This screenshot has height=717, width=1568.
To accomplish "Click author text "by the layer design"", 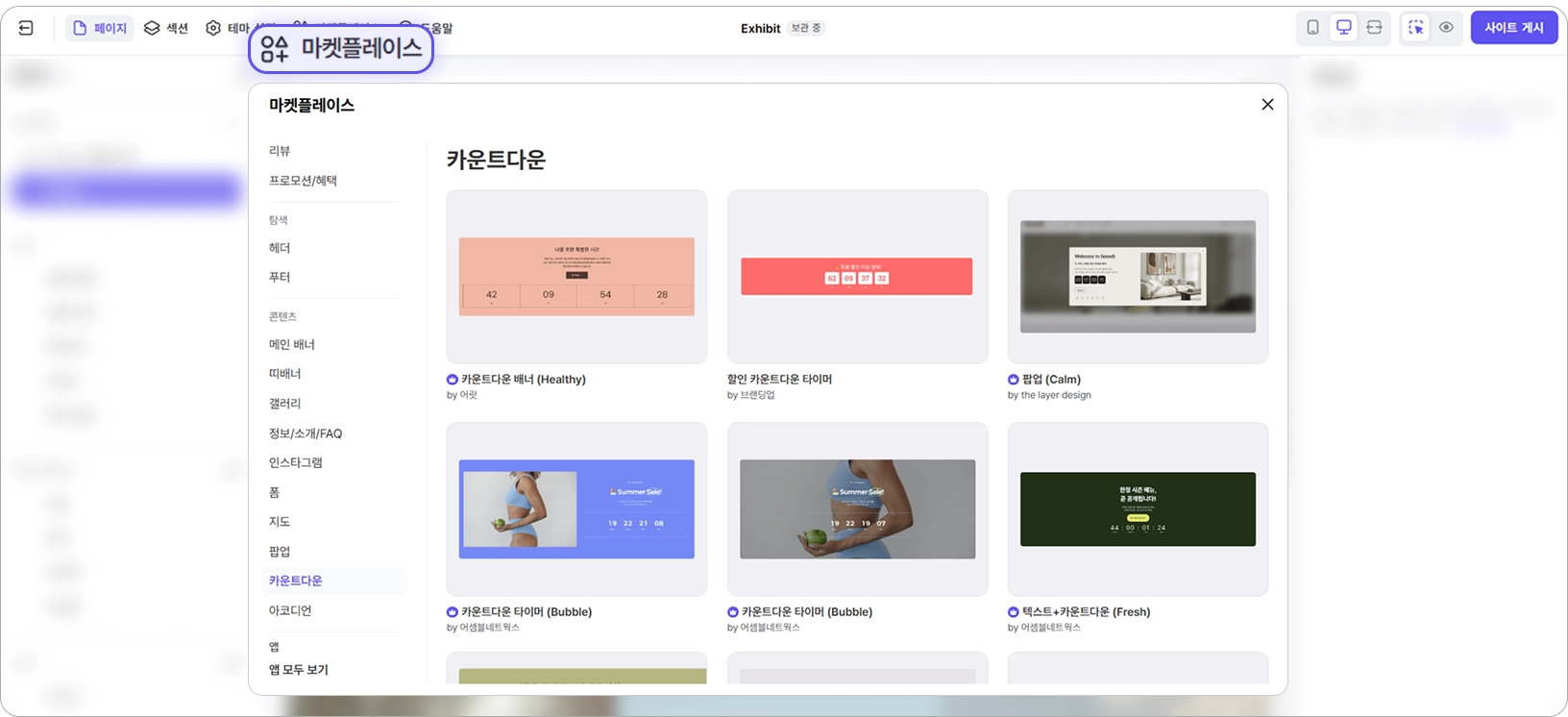I will (1049, 395).
